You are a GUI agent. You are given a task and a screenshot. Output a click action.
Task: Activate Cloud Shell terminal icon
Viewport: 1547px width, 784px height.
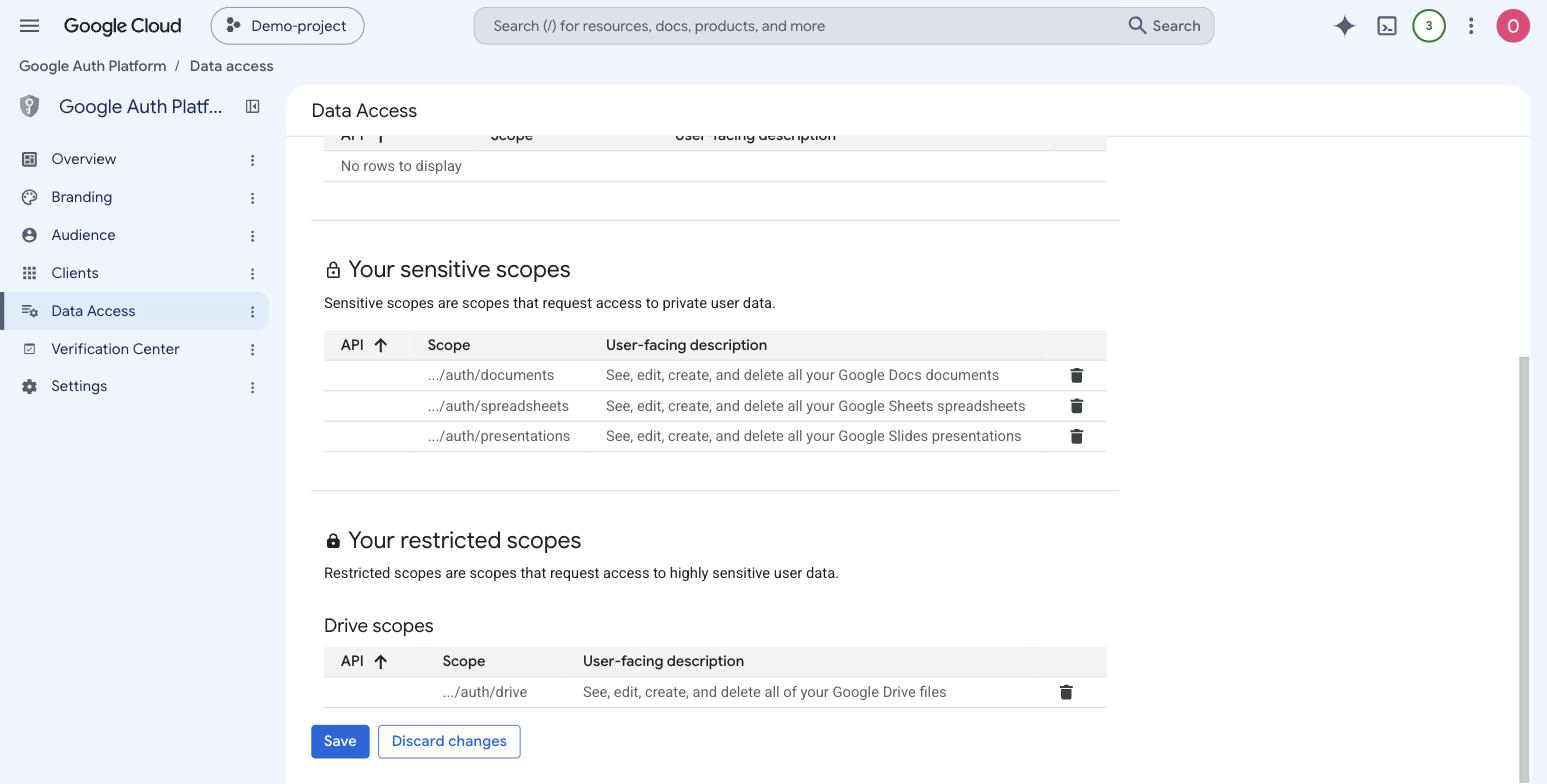(x=1387, y=26)
